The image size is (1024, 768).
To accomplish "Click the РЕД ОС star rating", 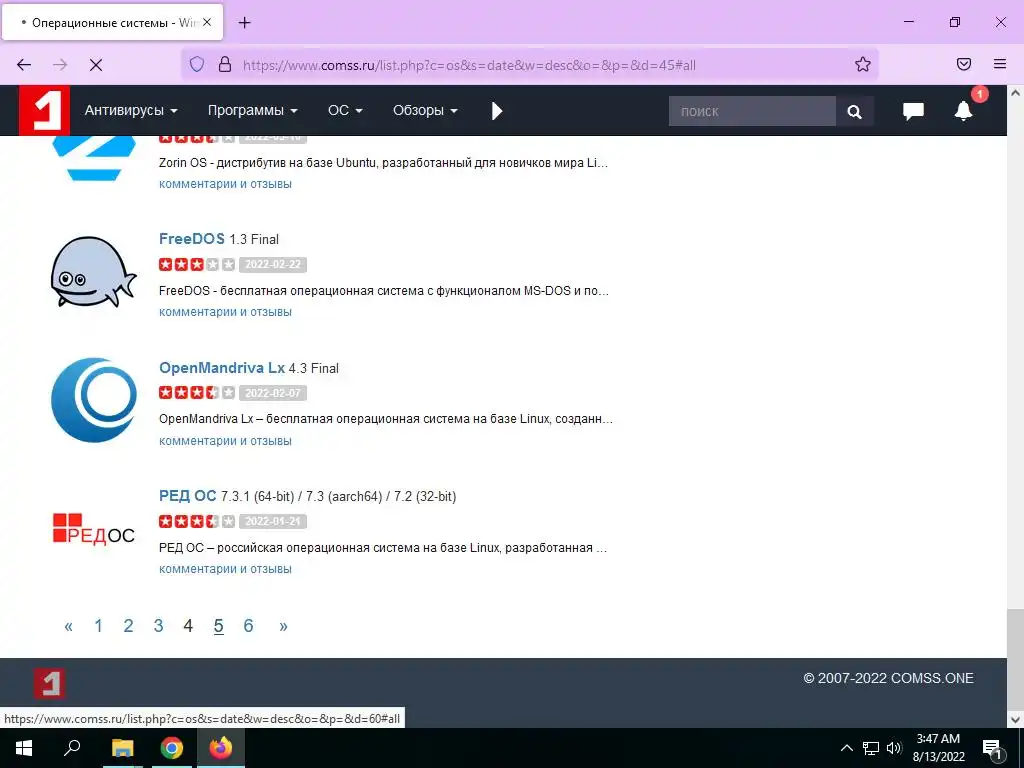I will coord(197,521).
